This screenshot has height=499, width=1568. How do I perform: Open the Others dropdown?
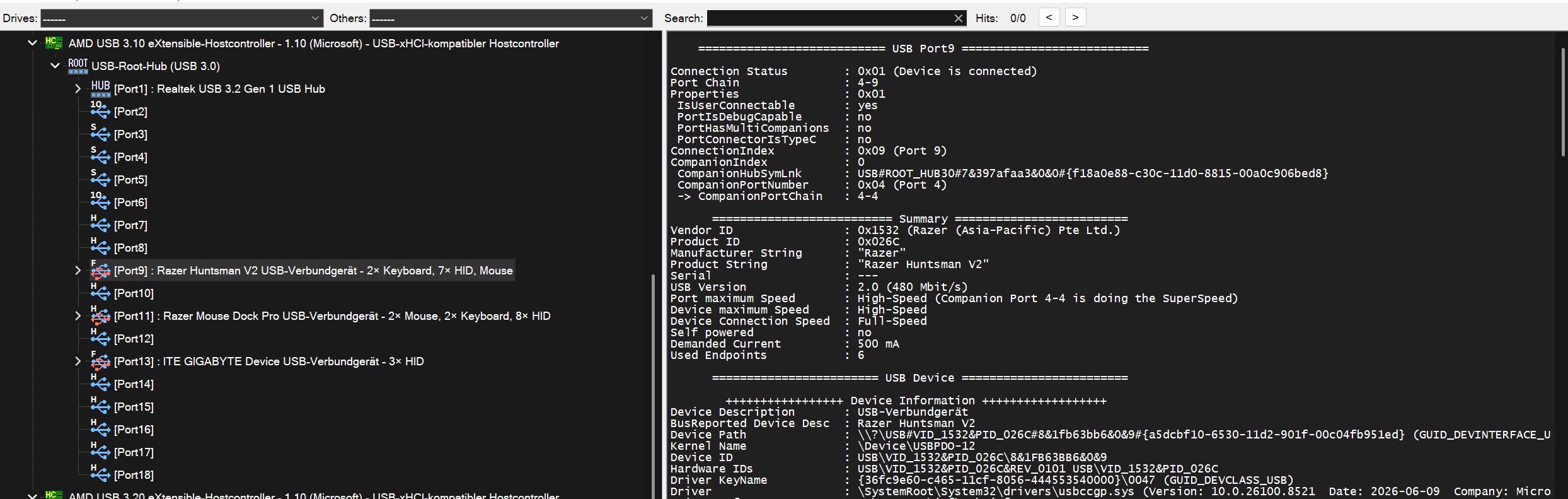click(x=510, y=18)
